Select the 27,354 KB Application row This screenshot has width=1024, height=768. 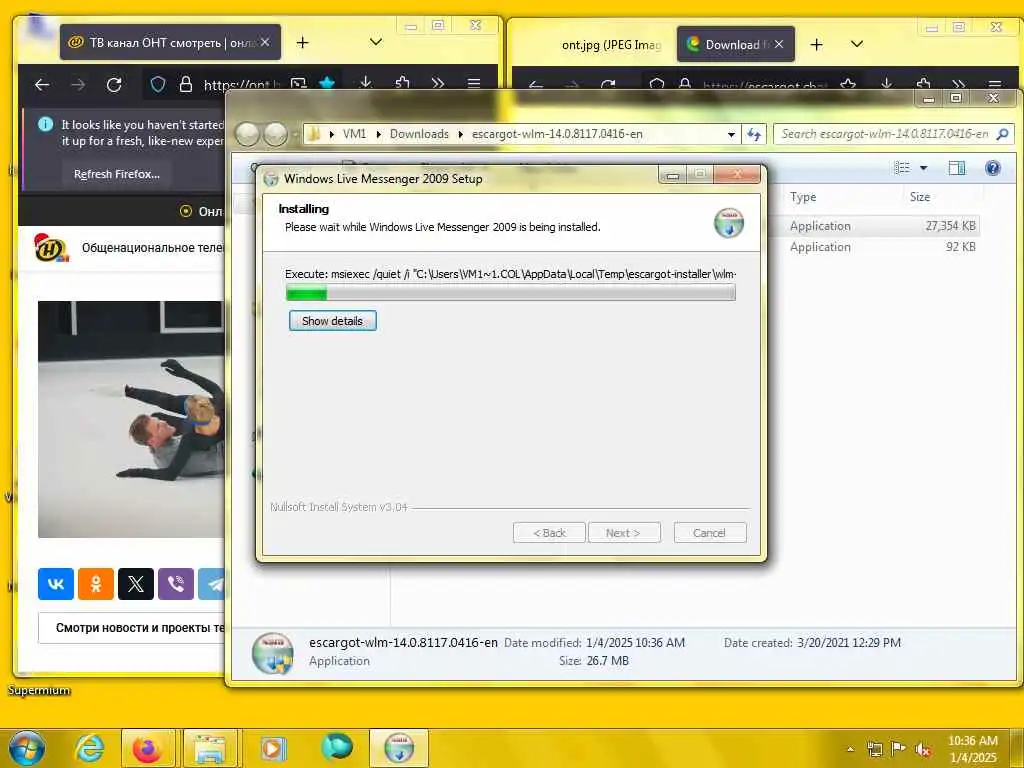pyautogui.click(x=881, y=226)
